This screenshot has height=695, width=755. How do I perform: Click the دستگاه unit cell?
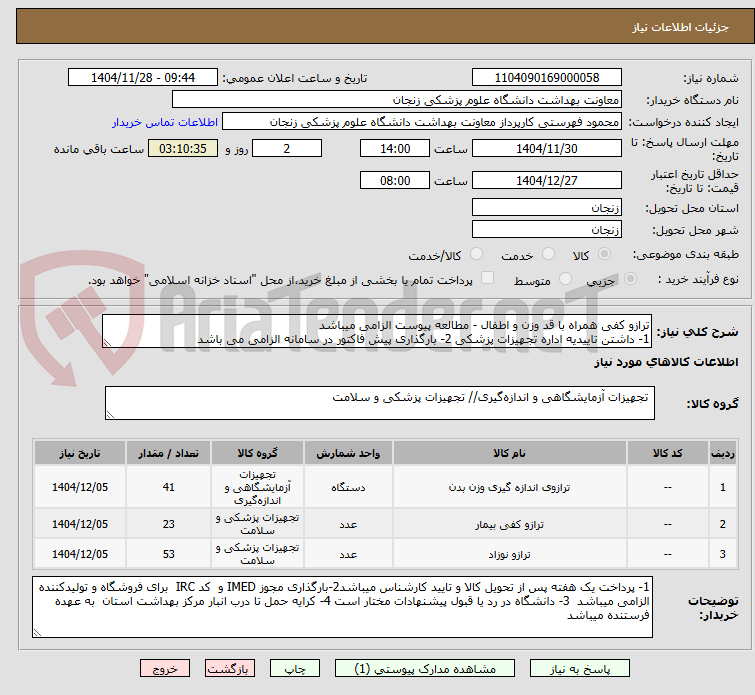pyautogui.click(x=348, y=487)
